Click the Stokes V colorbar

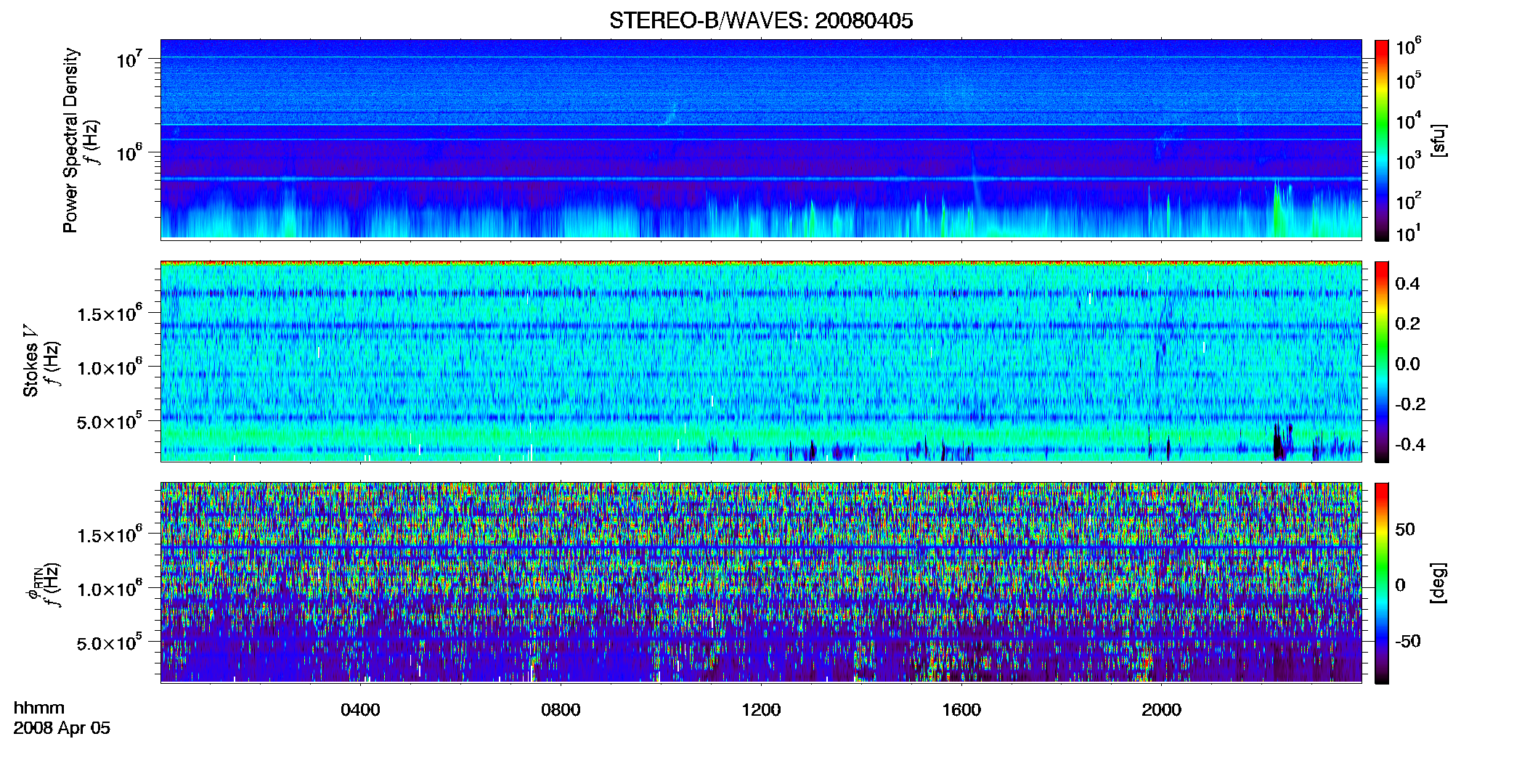click(x=1382, y=362)
